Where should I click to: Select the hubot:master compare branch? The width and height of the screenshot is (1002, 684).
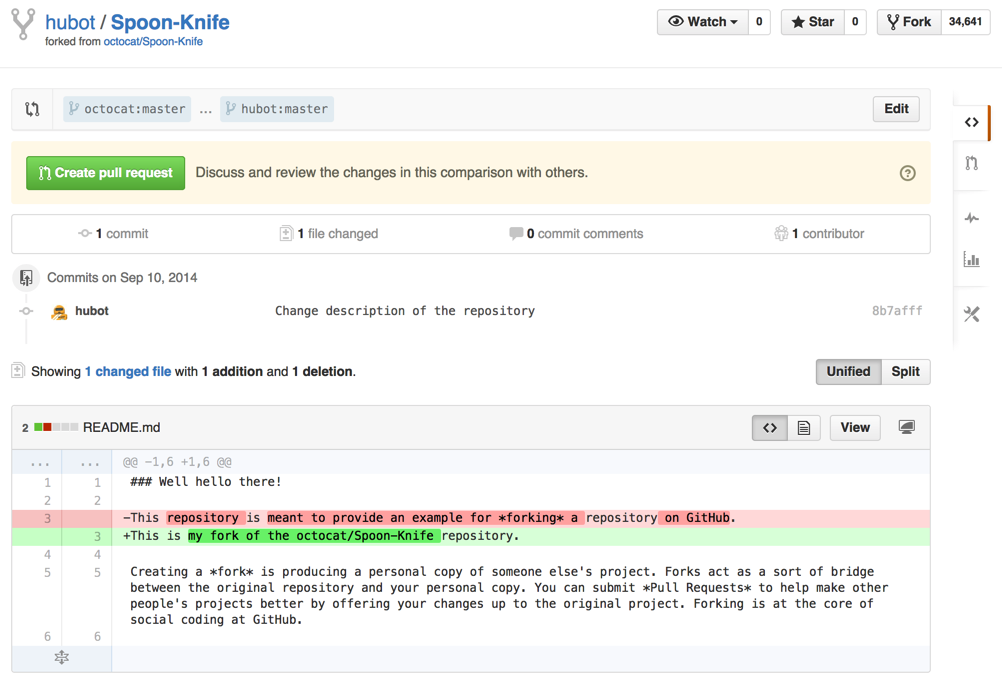pos(277,109)
